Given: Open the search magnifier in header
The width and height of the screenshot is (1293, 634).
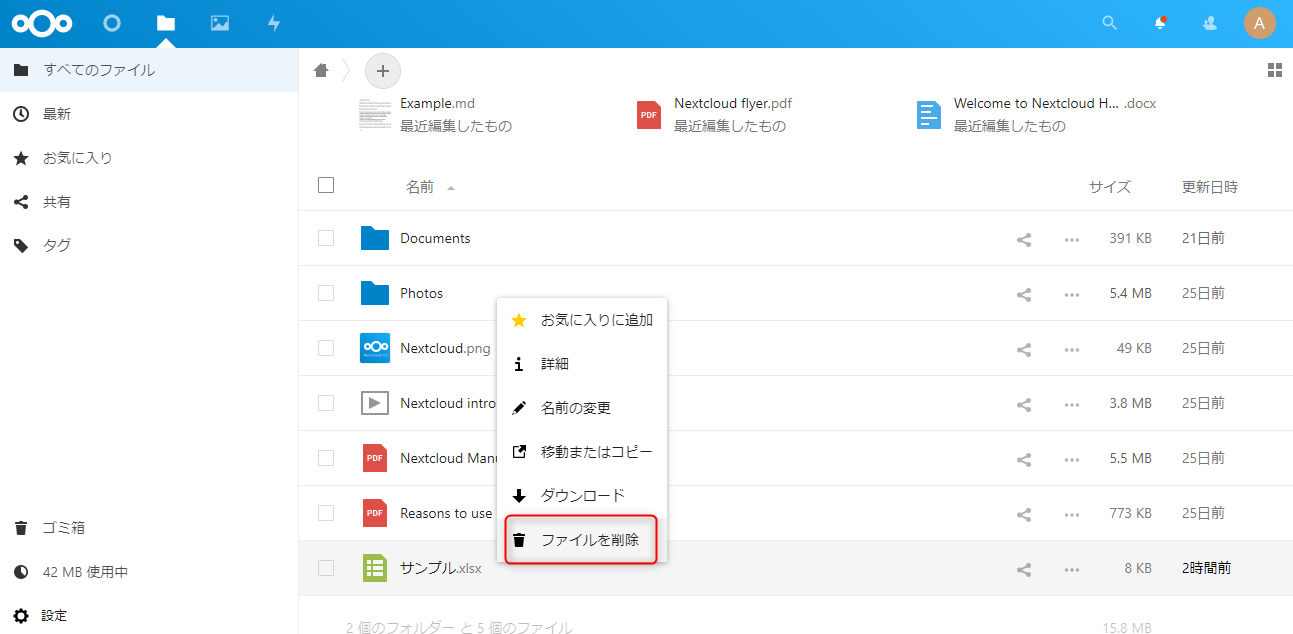Looking at the screenshot, I should (x=1109, y=23).
